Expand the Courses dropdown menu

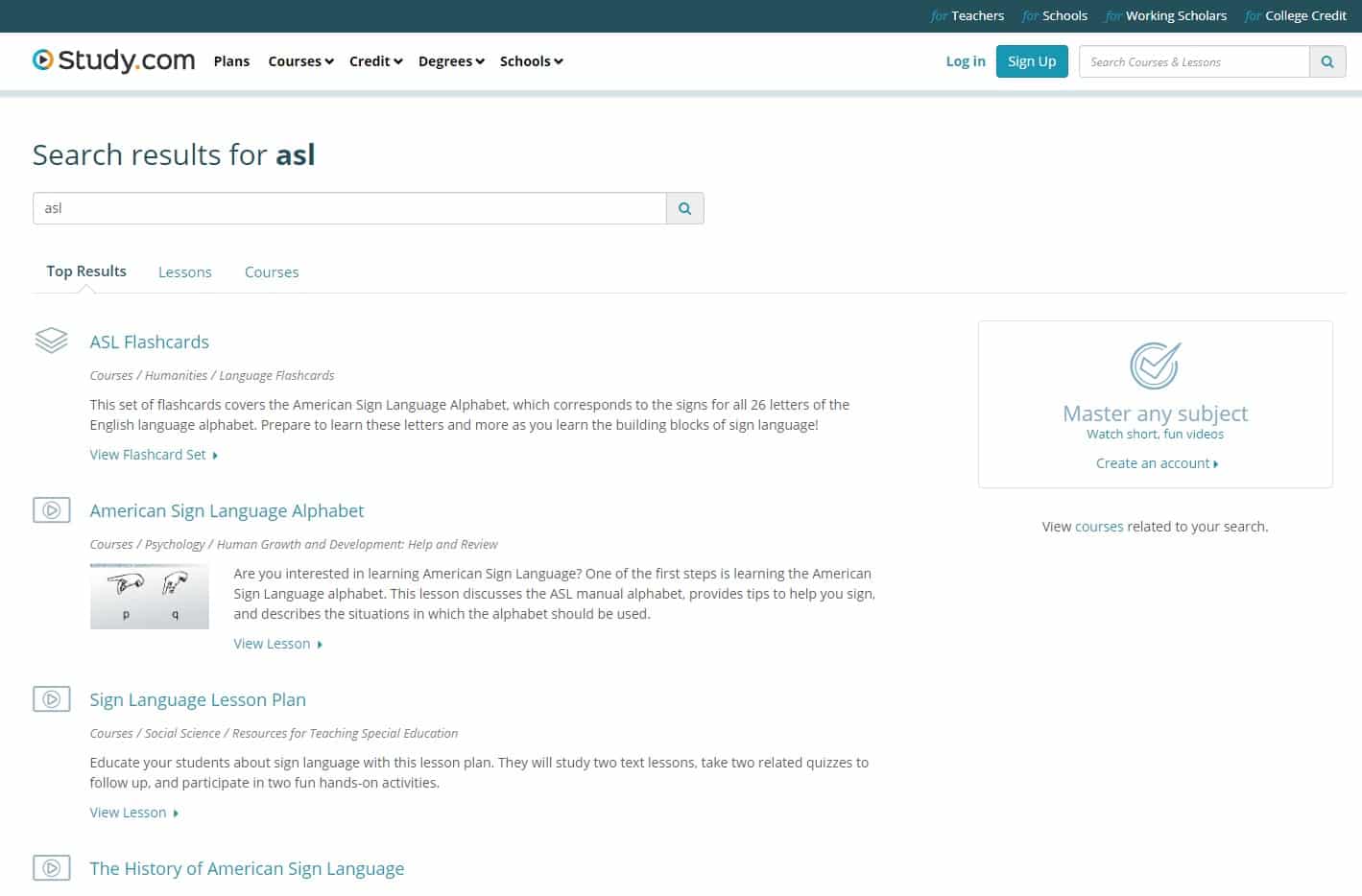click(x=300, y=61)
